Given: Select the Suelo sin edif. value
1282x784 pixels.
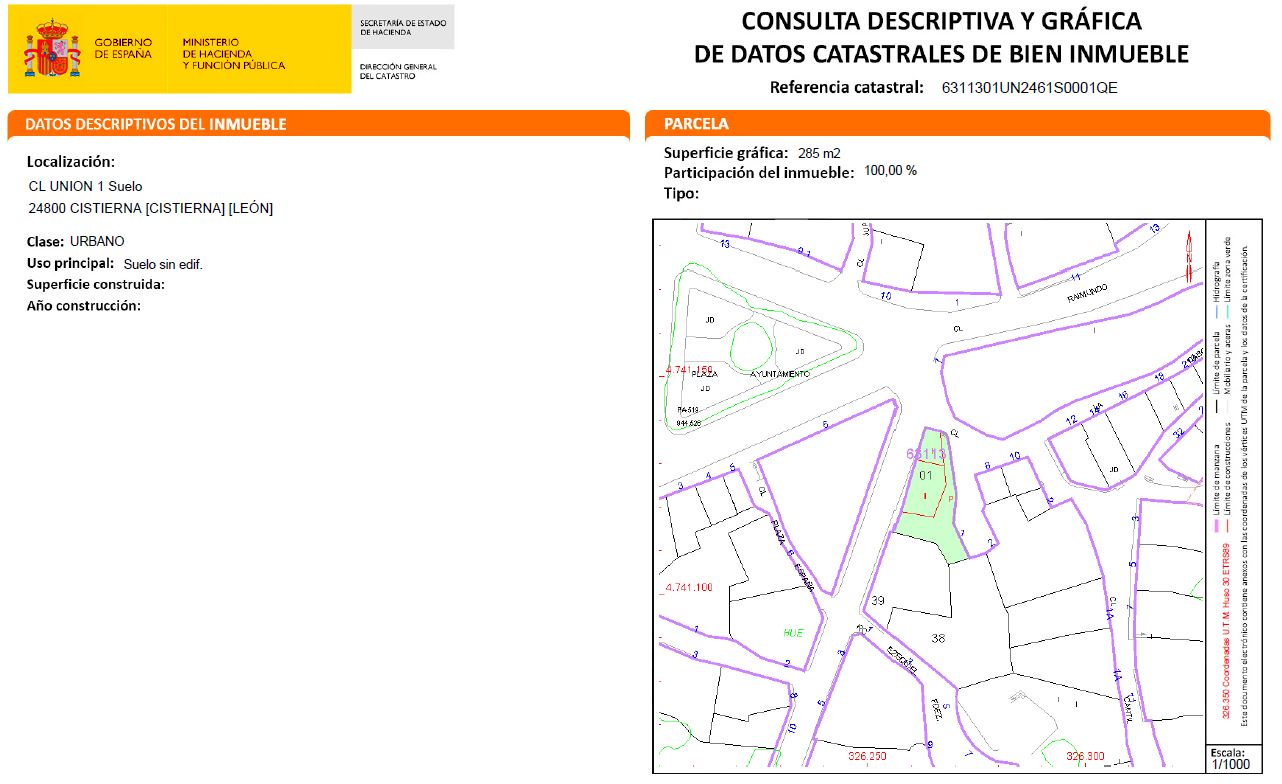Looking at the screenshot, I should pyautogui.click(x=163, y=265).
